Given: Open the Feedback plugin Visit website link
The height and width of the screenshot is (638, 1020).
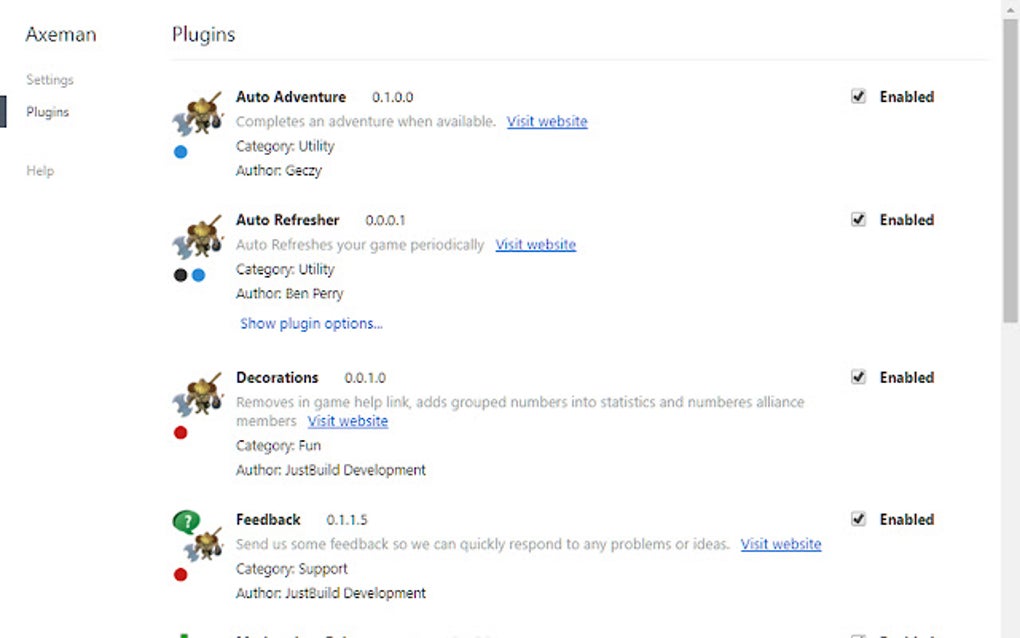Looking at the screenshot, I should pos(781,545).
